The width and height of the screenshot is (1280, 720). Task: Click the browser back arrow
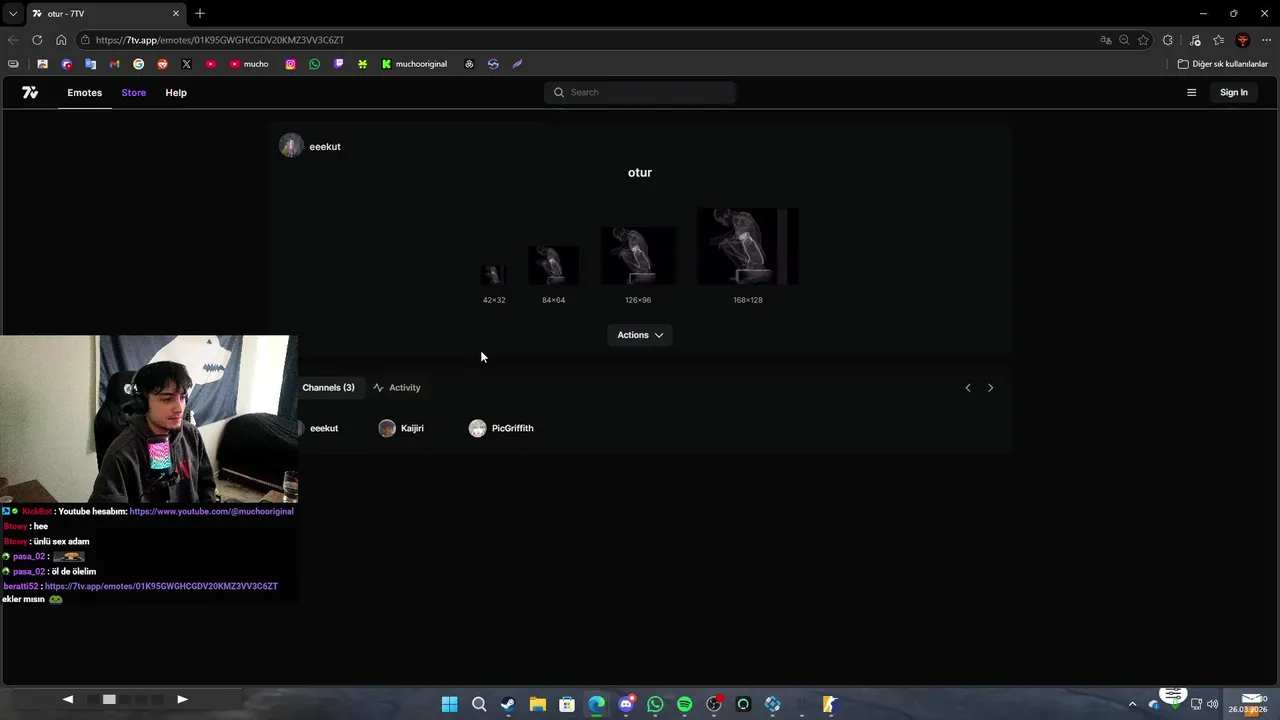(12, 40)
